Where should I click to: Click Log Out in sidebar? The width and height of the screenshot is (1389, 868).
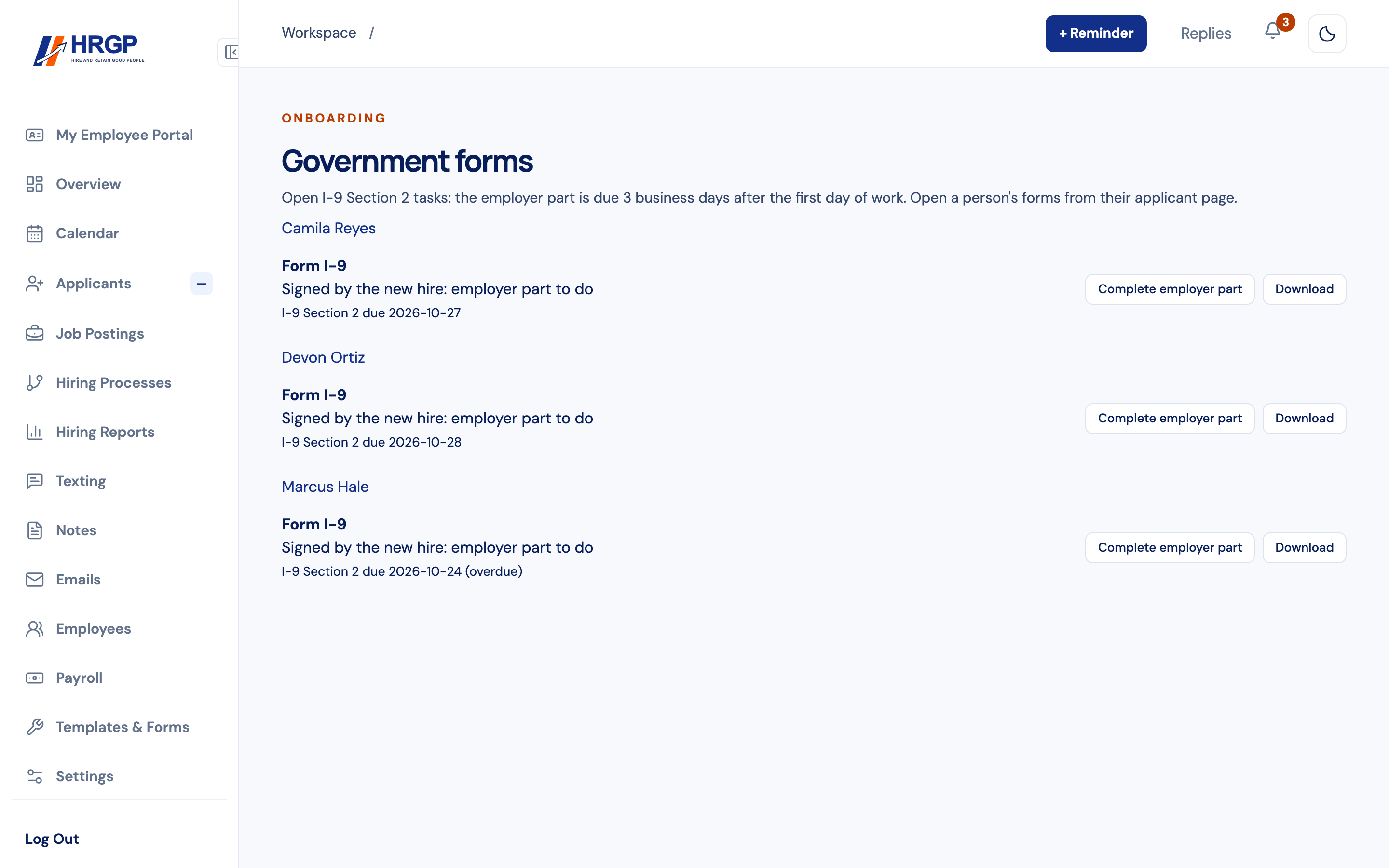click(52, 839)
